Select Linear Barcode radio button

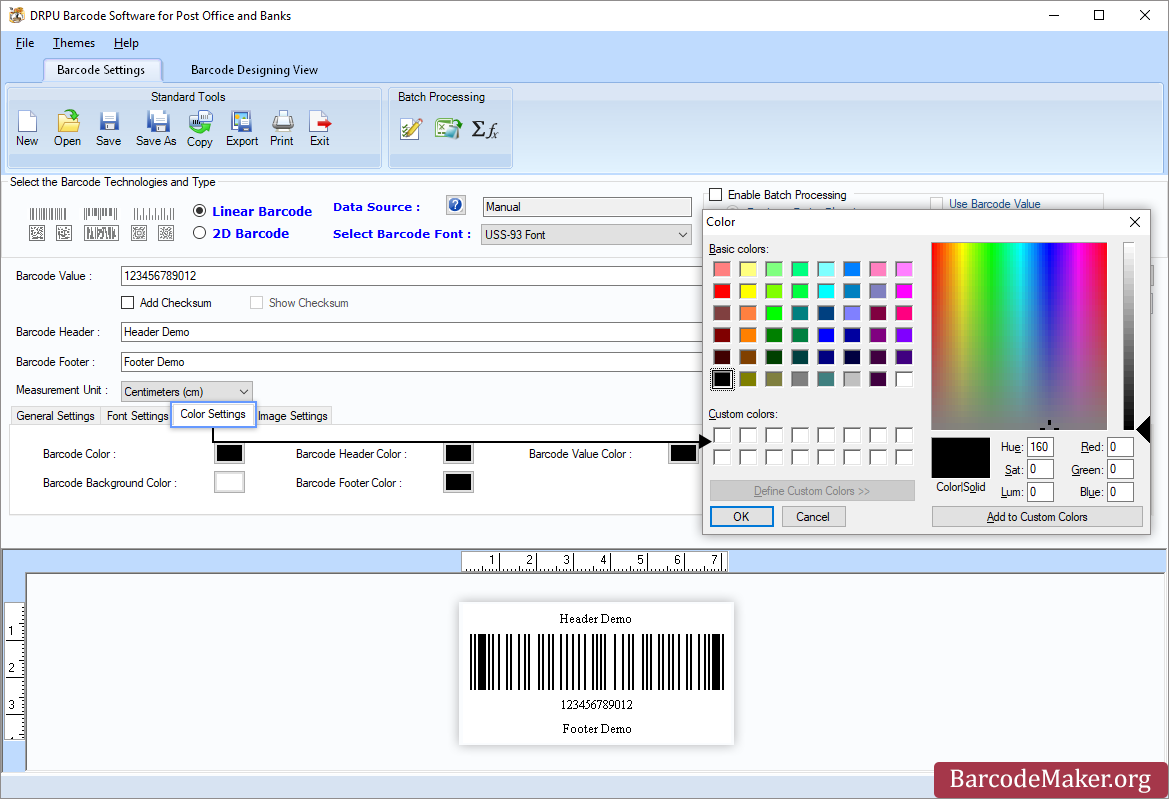tap(199, 211)
